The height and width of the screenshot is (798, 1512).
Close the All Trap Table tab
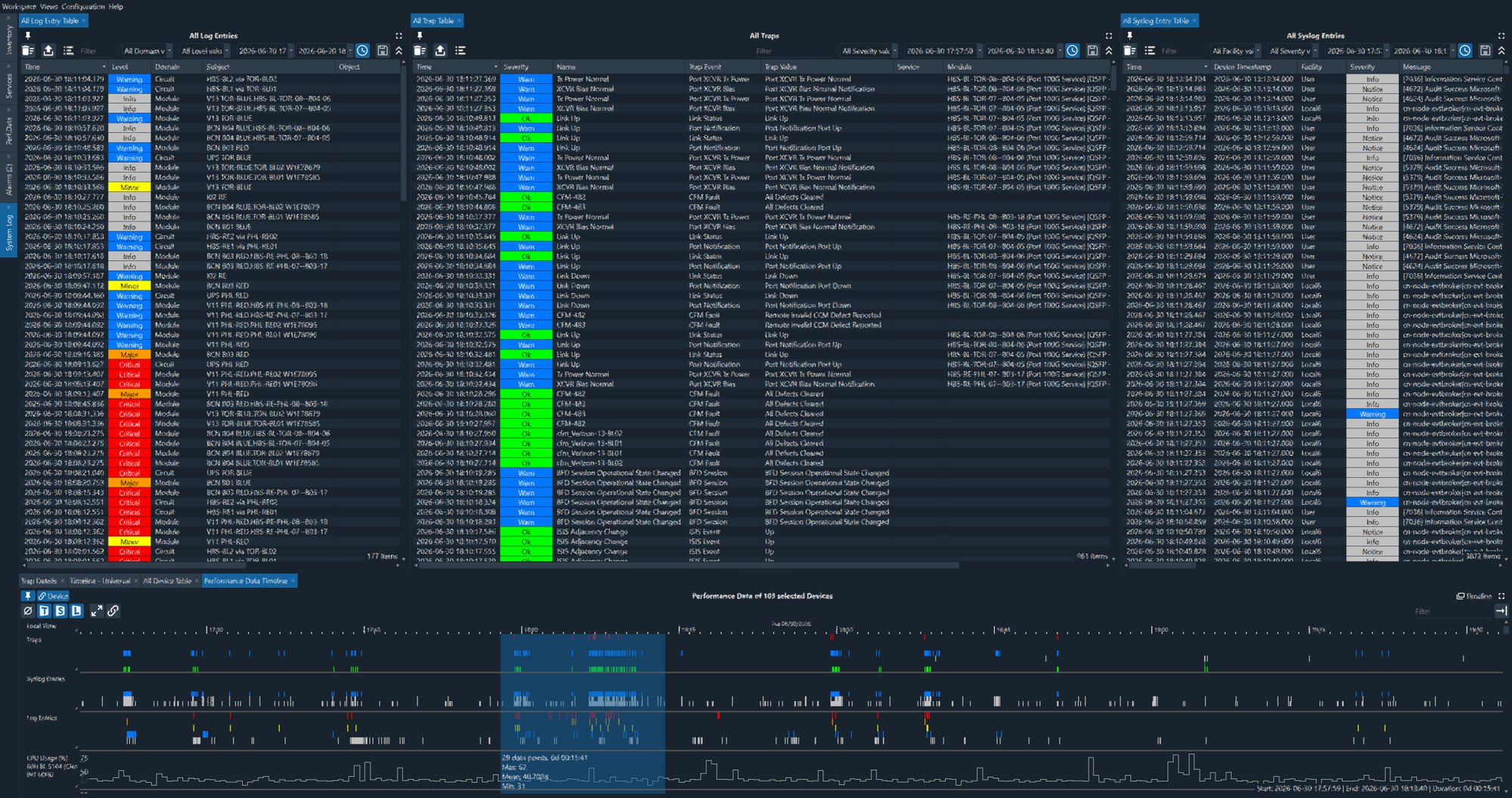(459, 20)
